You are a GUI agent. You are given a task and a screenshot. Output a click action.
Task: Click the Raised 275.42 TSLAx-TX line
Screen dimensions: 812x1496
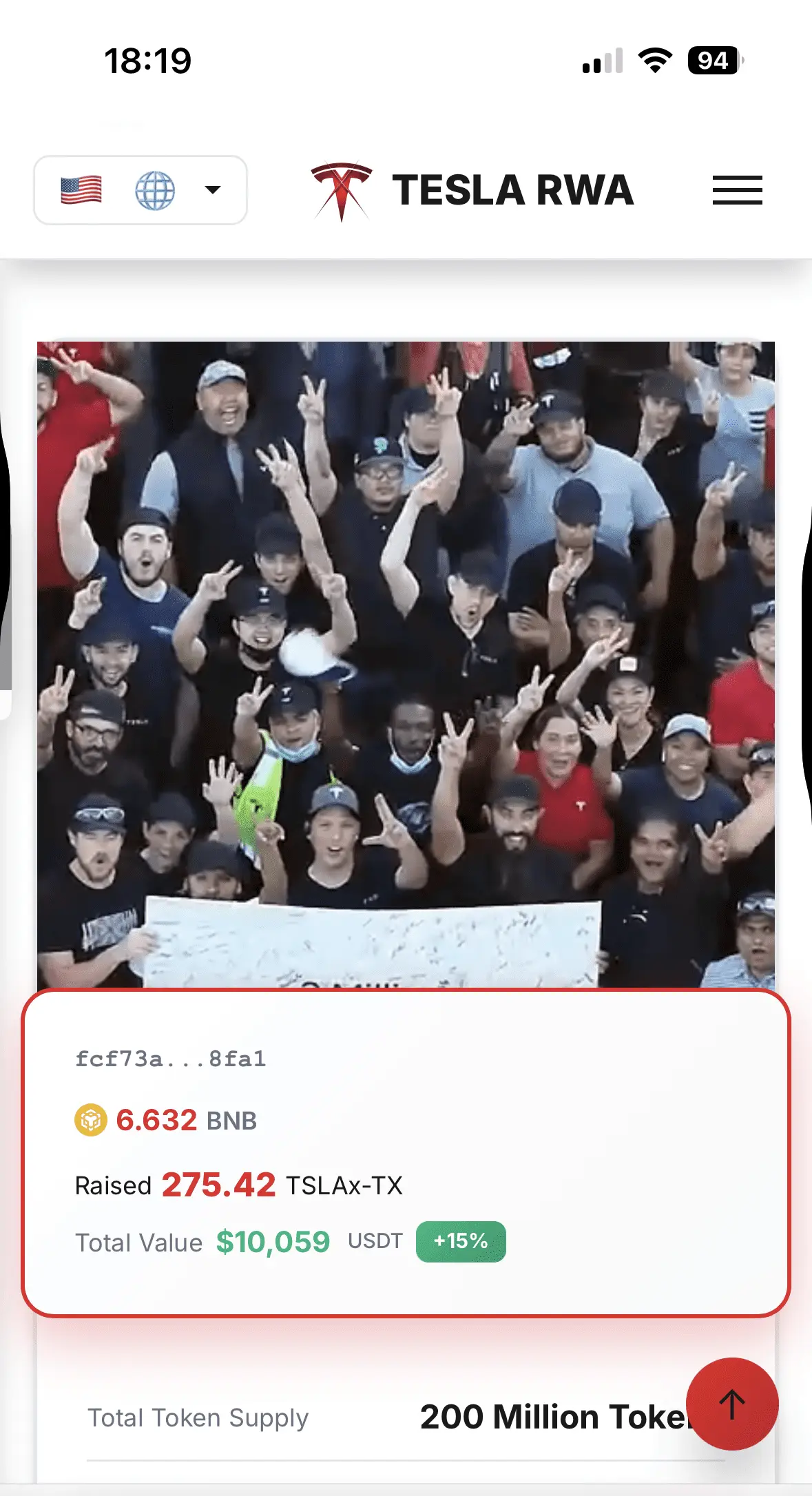pyautogui.click(x=238, y=1185)
